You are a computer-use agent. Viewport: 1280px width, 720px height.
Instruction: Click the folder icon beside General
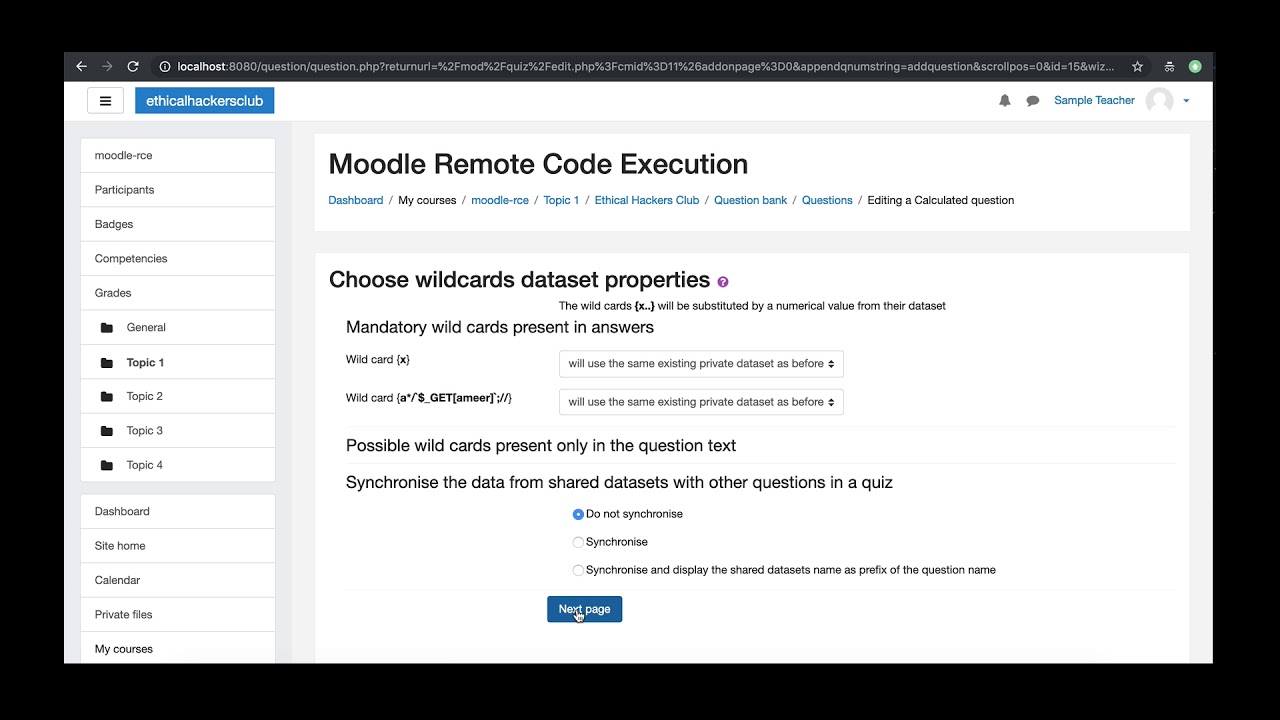[x=105, y=327]
